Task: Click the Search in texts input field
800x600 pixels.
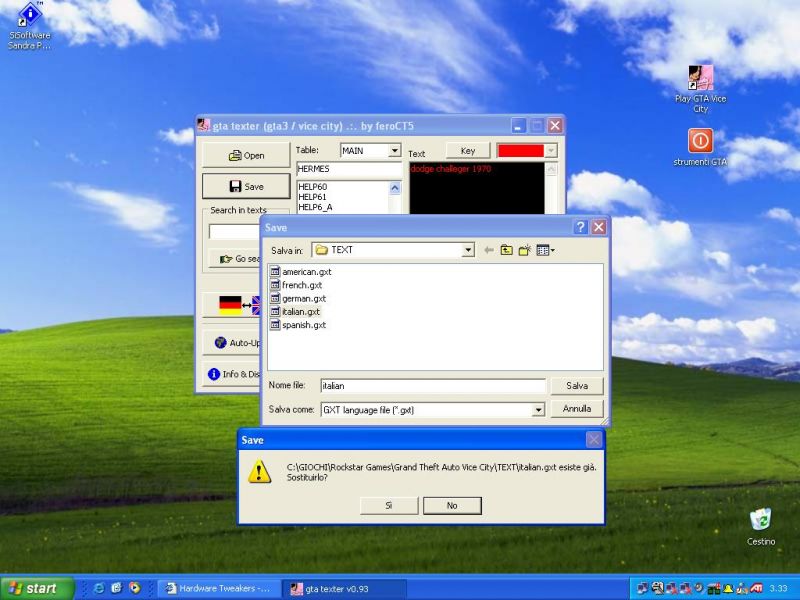Action: (x=235, y=232)
